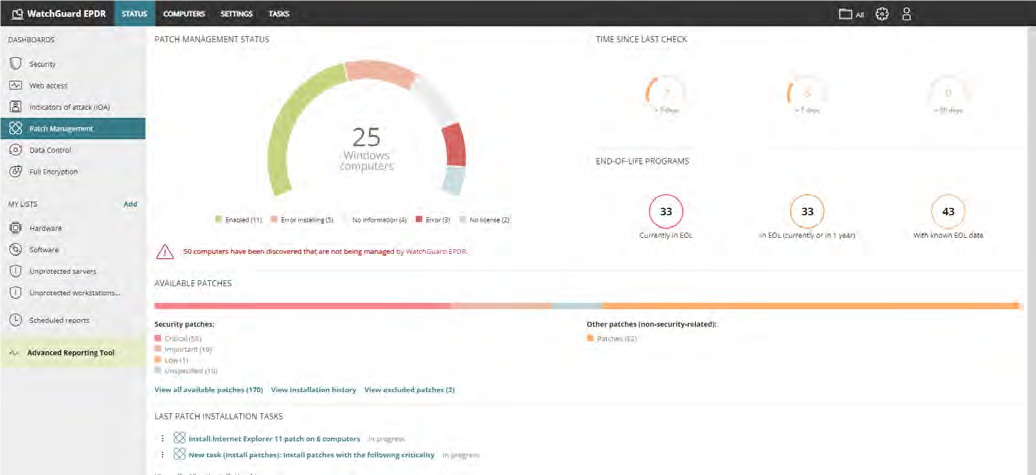
Task: Click the red Error segment of gauge
Action: (x=453, y=145)
